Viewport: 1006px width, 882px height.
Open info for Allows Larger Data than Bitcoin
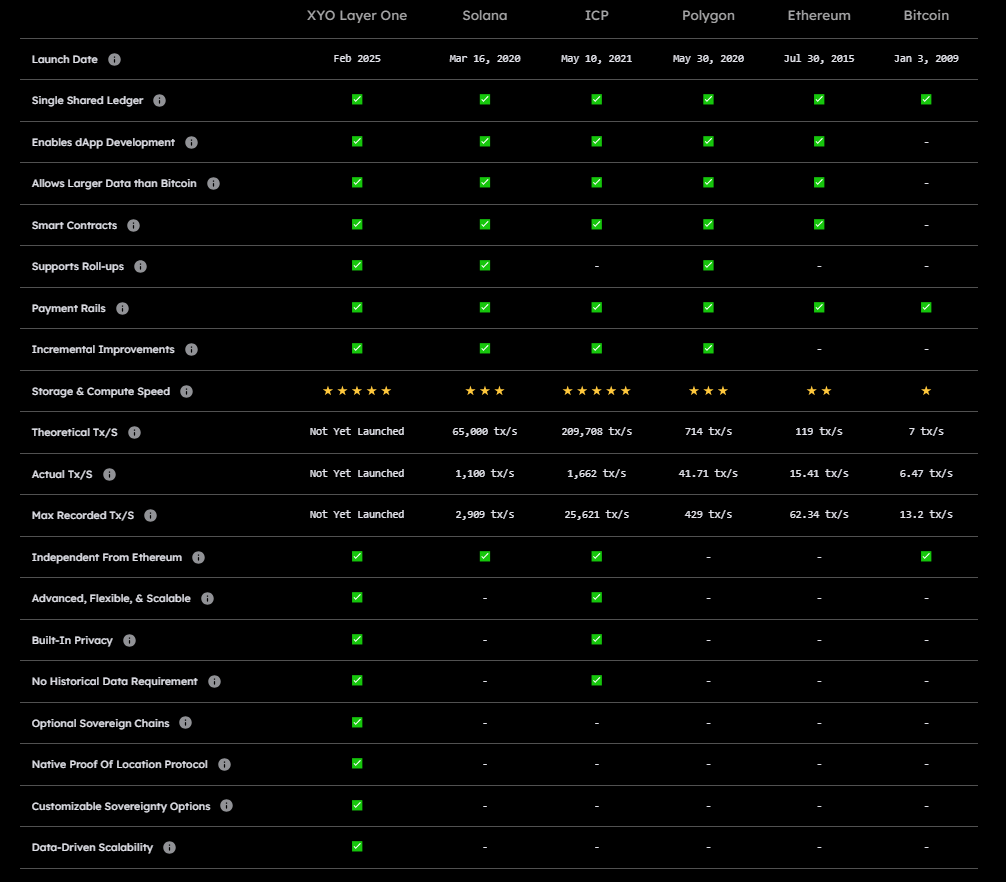(214, 183)
